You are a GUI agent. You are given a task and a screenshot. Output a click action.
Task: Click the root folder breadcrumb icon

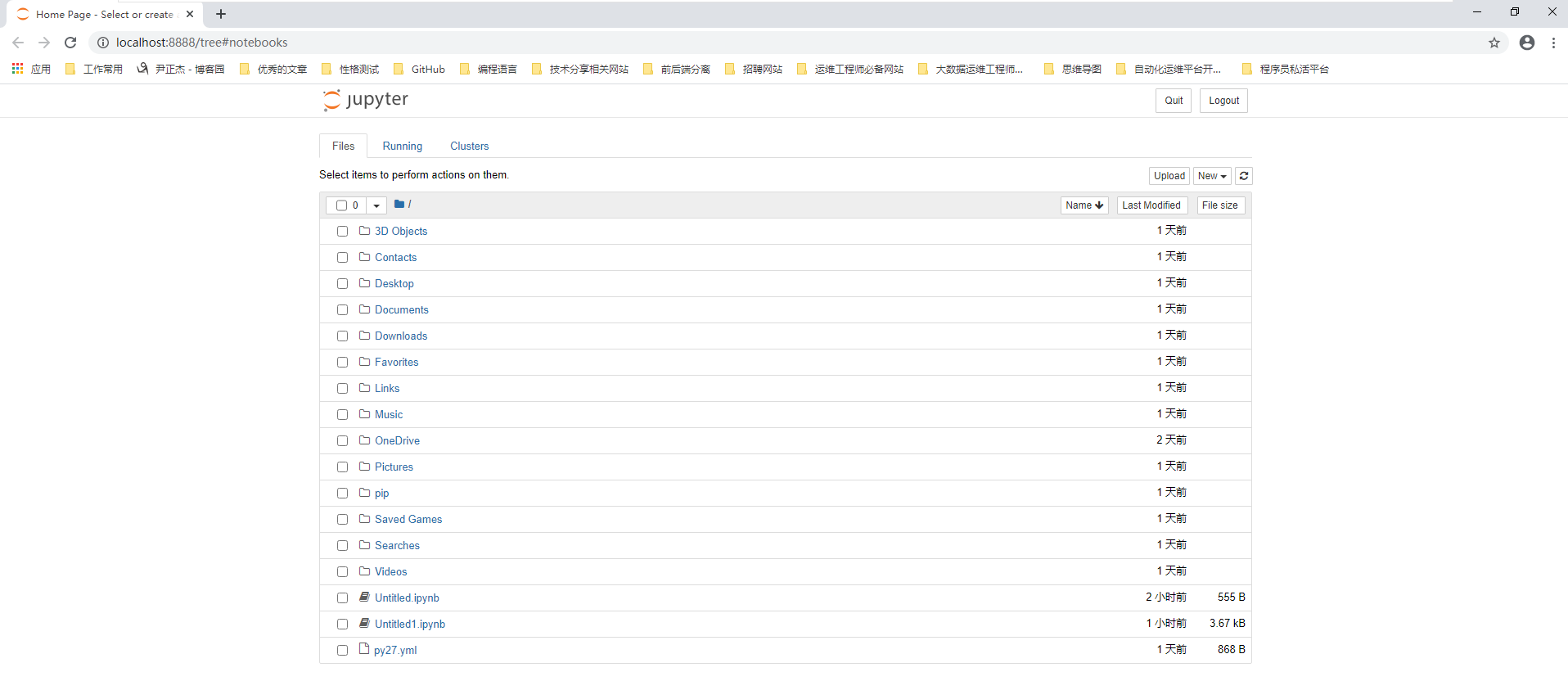(x=399, y=205)
